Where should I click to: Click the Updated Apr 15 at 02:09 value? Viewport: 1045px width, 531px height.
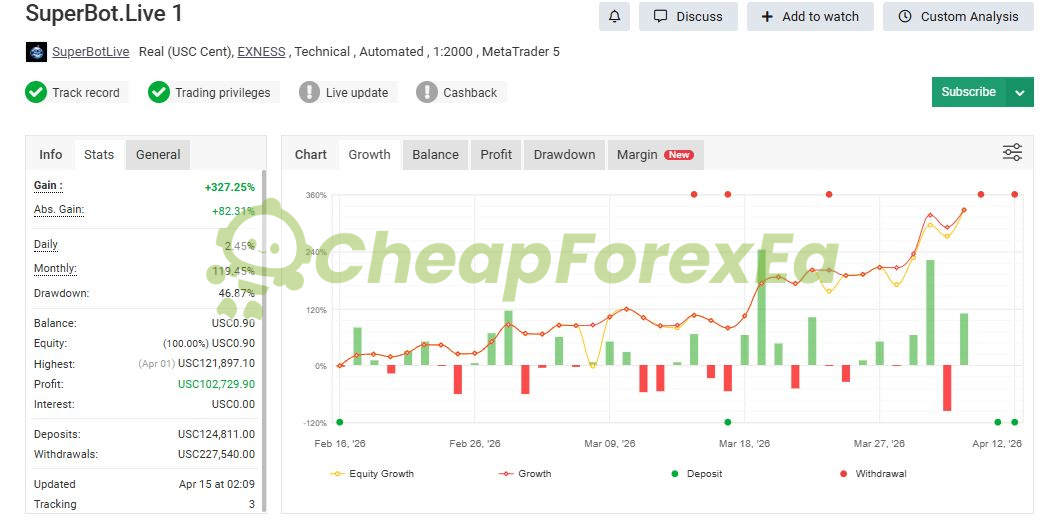217,484
